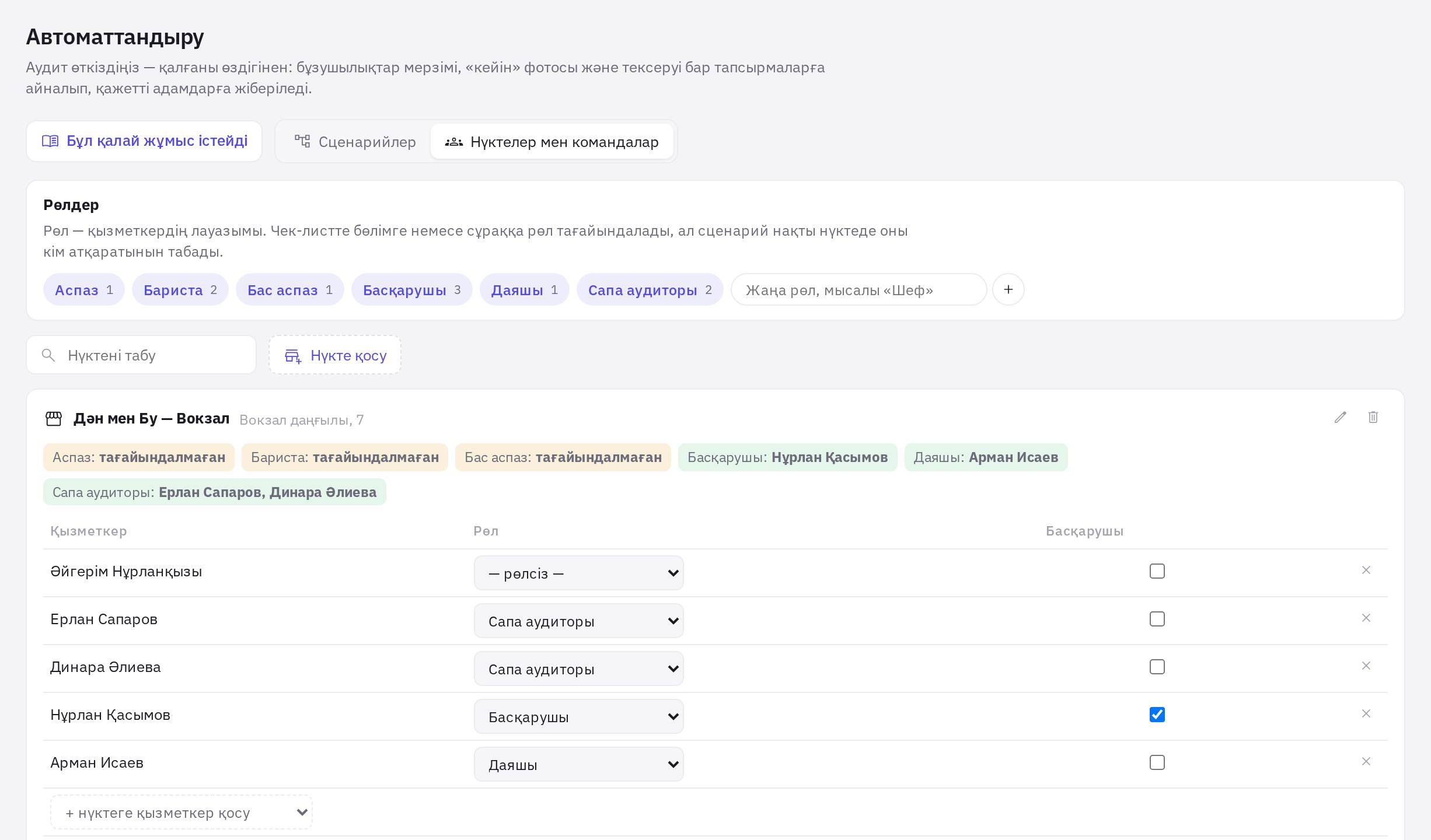Click the Даяшы role chip
The width and height of the screenshot is (1431, 840).
[525, 289]
